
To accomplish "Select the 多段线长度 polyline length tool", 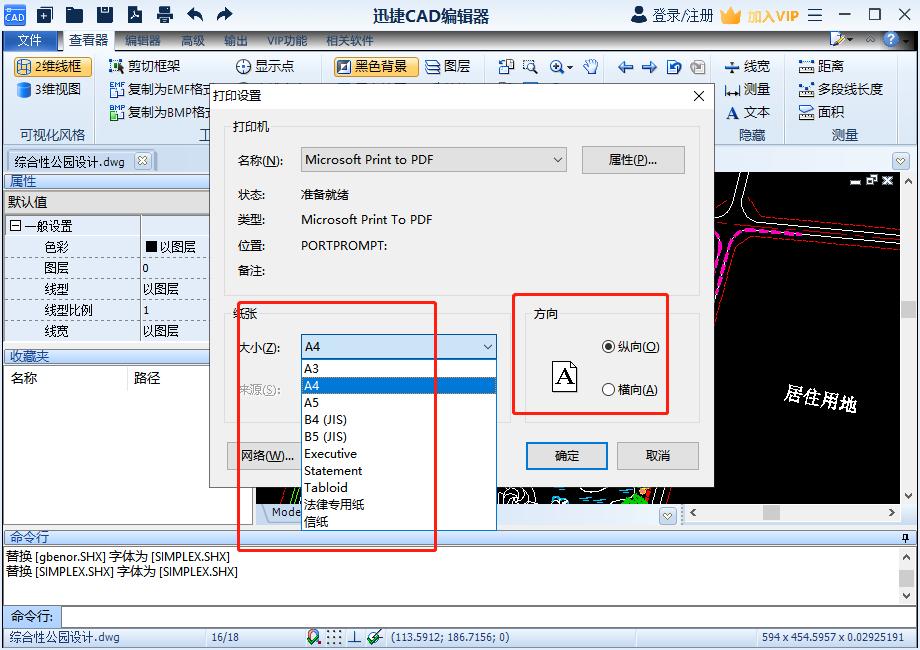I will pyautogui.click(x=840, y=89).
